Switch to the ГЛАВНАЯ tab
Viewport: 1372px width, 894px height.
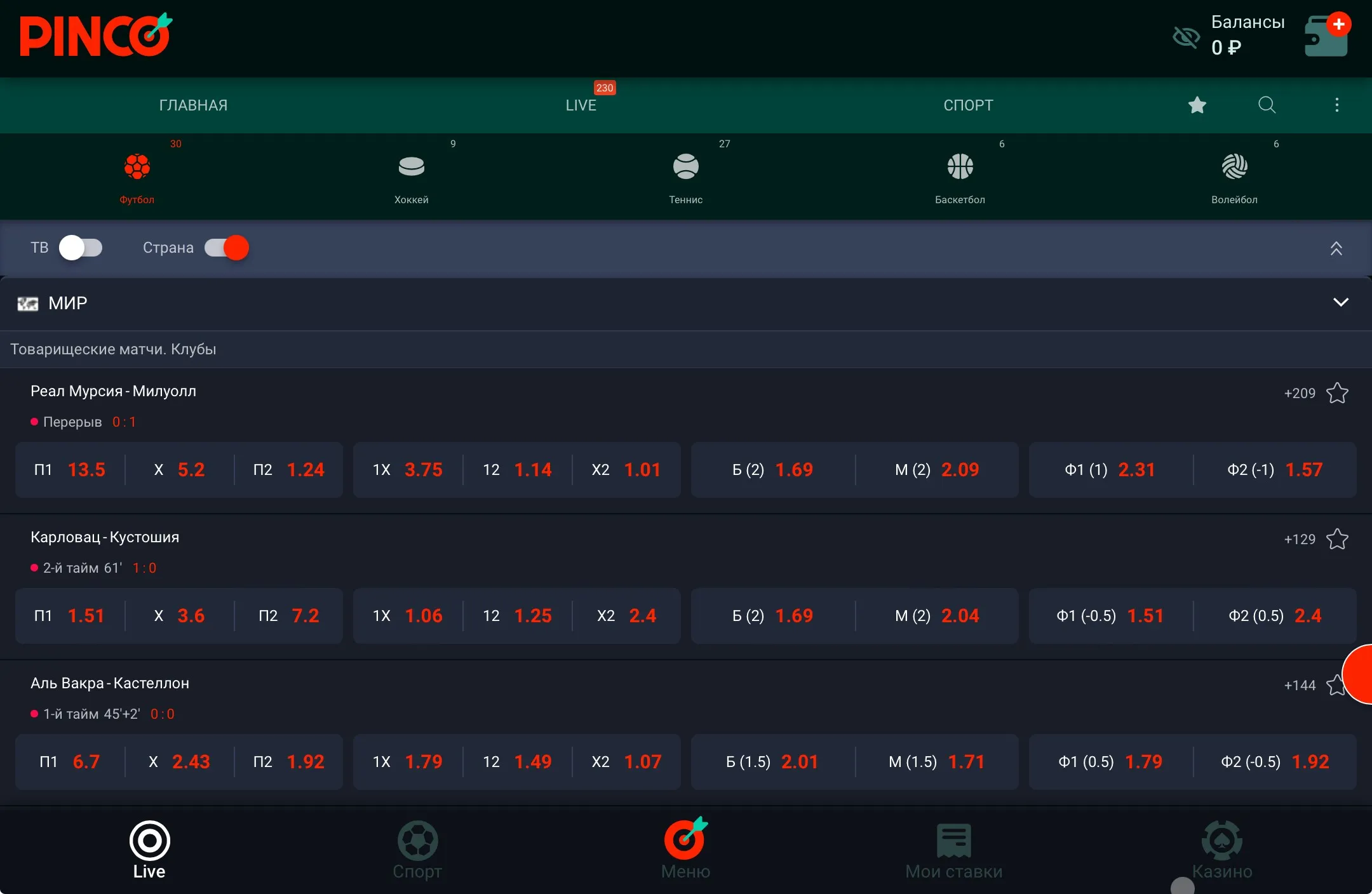tap(193, 105)
